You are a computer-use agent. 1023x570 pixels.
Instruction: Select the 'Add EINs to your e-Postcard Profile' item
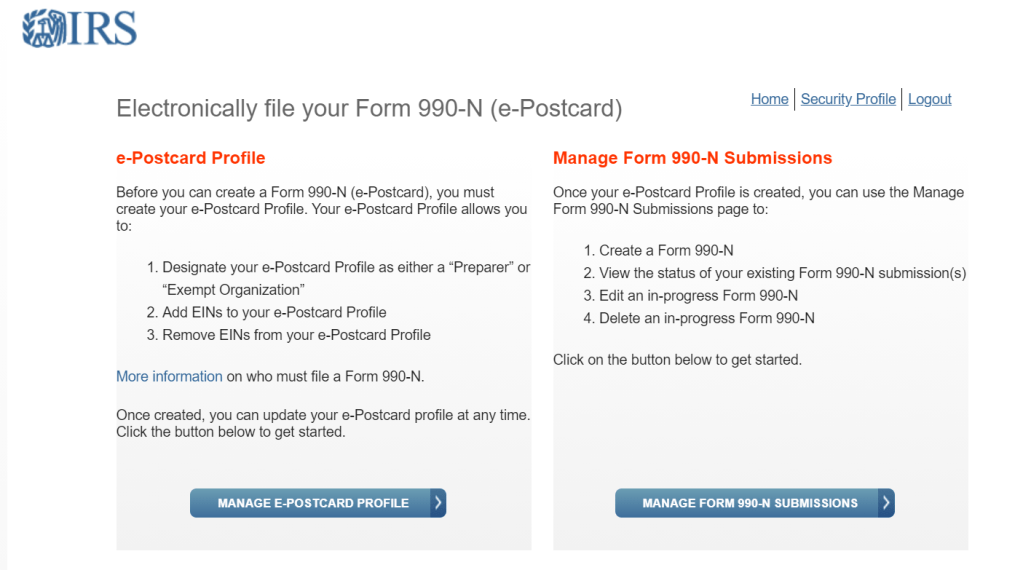tap(274, 312)
